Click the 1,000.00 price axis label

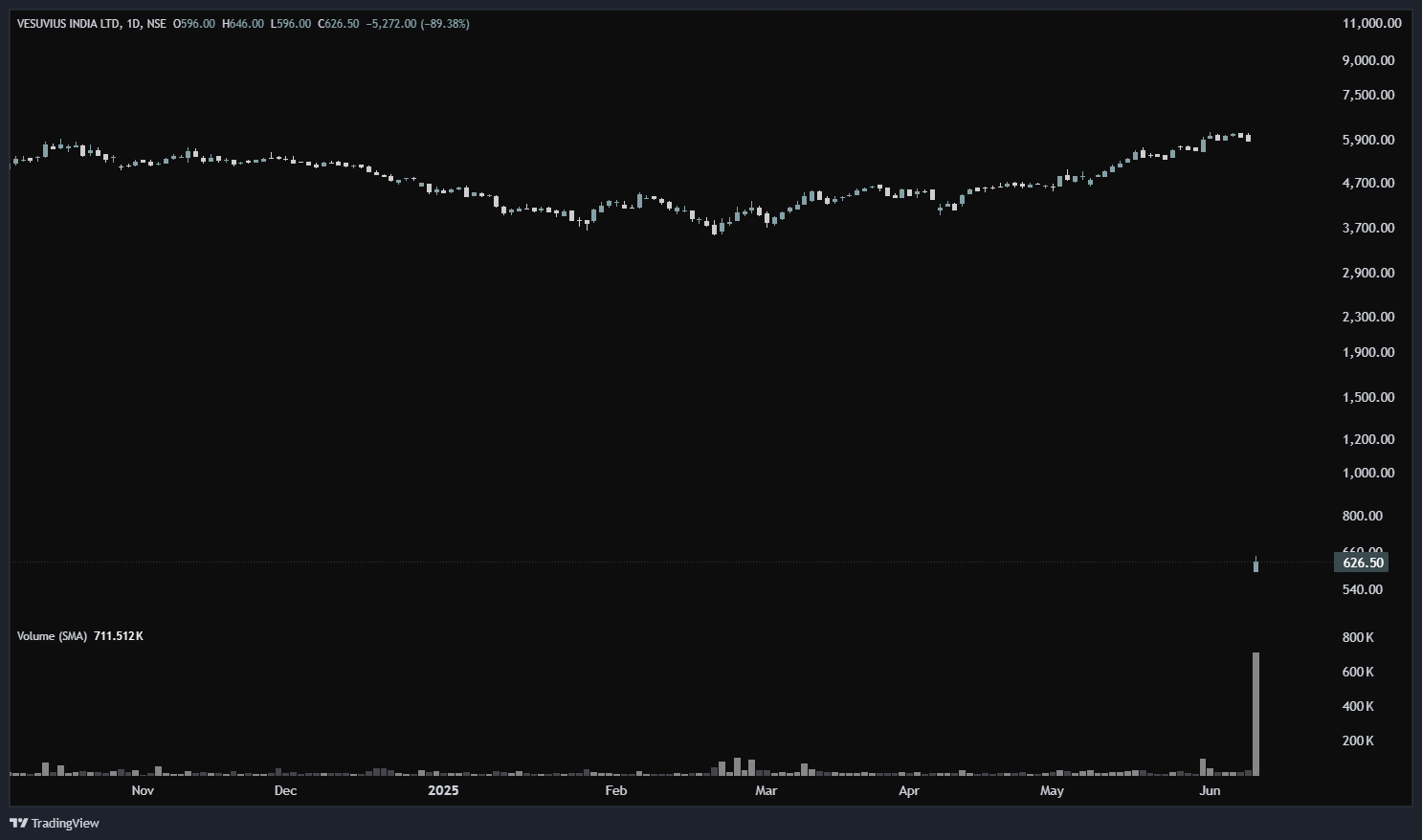click(1368, 473)
